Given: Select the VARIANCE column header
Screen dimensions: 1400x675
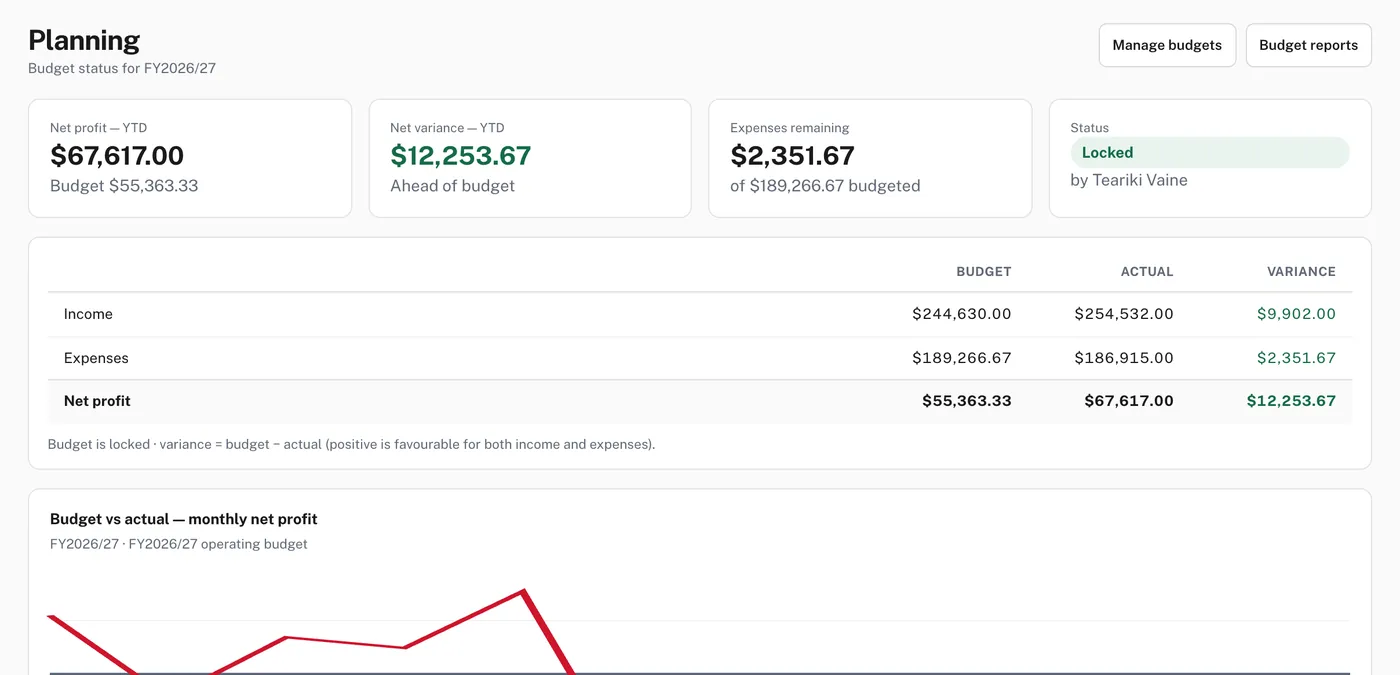Looking at the screenshot, I should pos(1301,271).
